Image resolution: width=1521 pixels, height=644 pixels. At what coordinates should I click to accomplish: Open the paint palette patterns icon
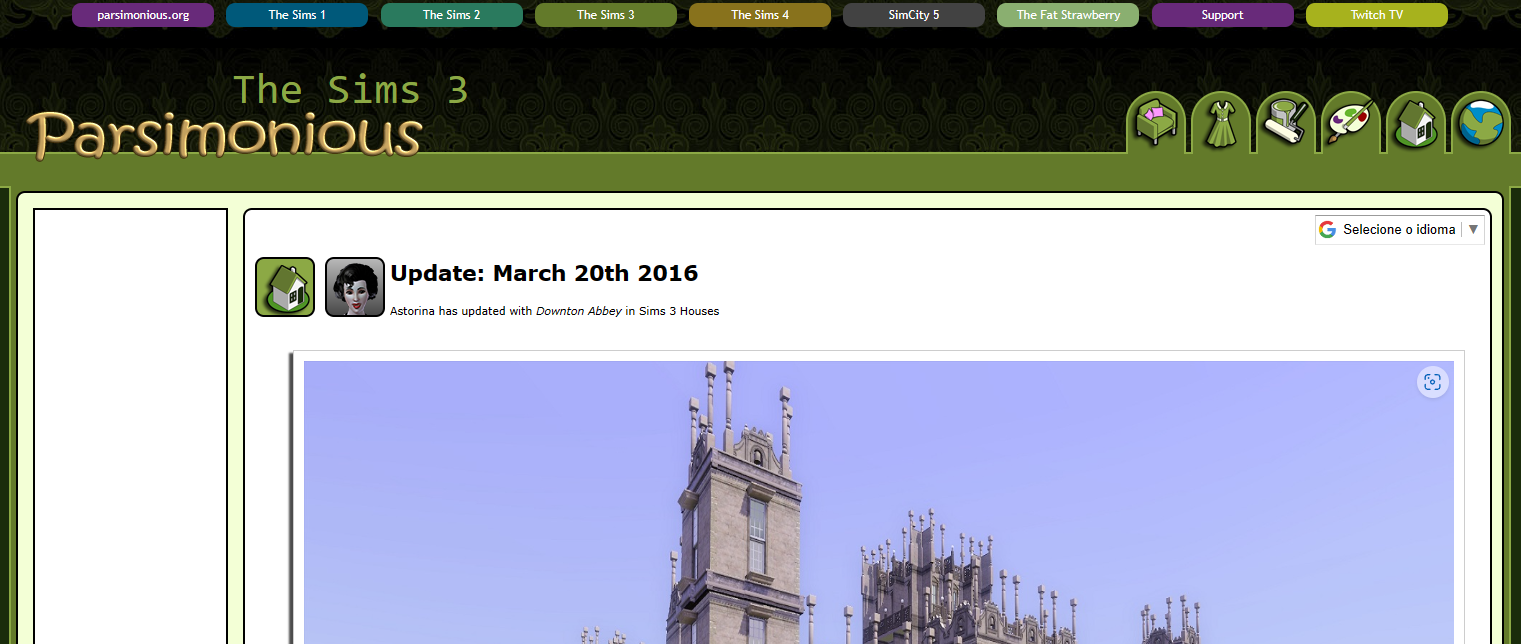pyautogui.click(x=1351, y=123)
